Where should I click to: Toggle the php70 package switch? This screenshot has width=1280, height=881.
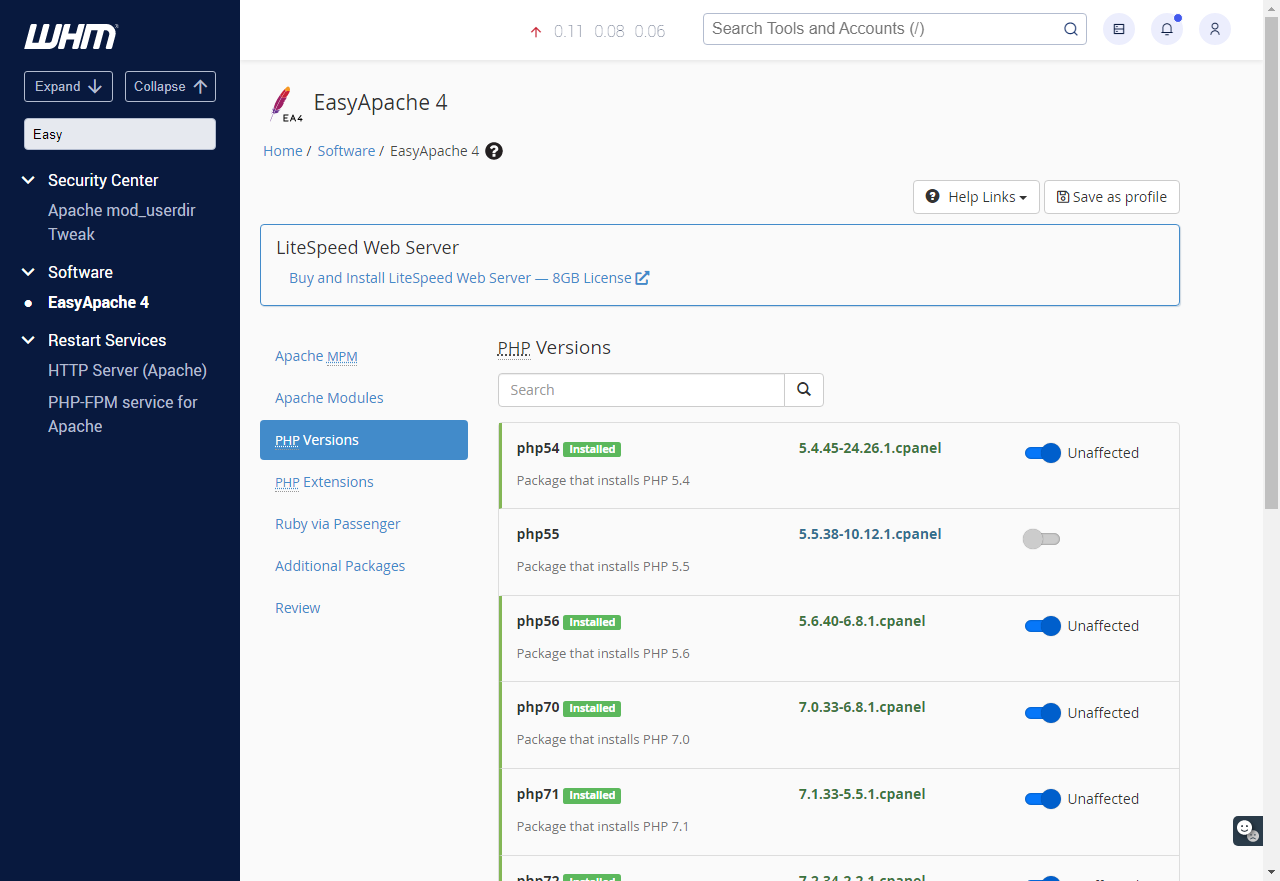pyautogui.click(x=1042, y=713)
